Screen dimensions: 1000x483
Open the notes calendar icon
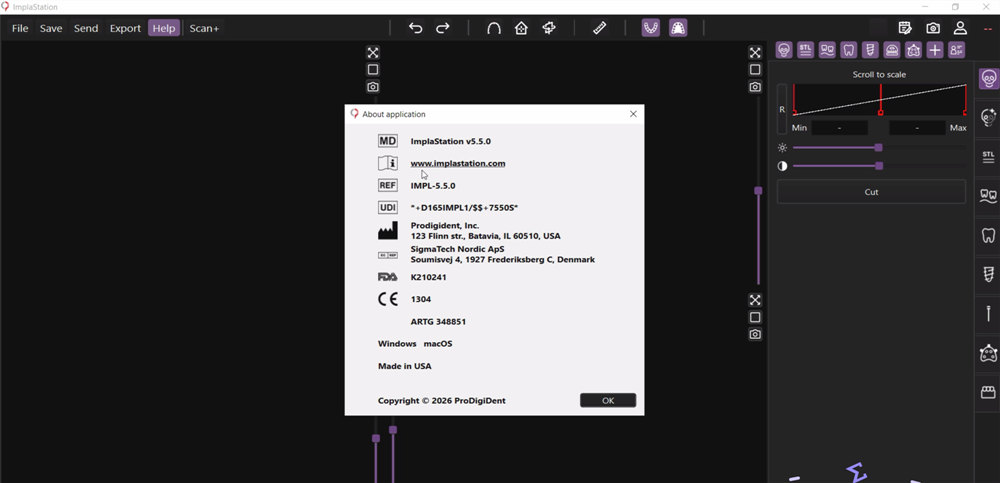tap(904, 28)
